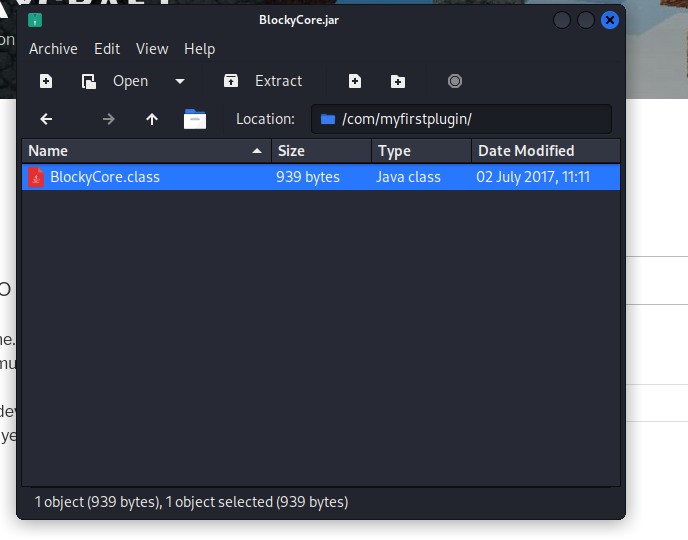The image size is (688, 540).
Task: Open the Archive menu
Action: point(53,48)
